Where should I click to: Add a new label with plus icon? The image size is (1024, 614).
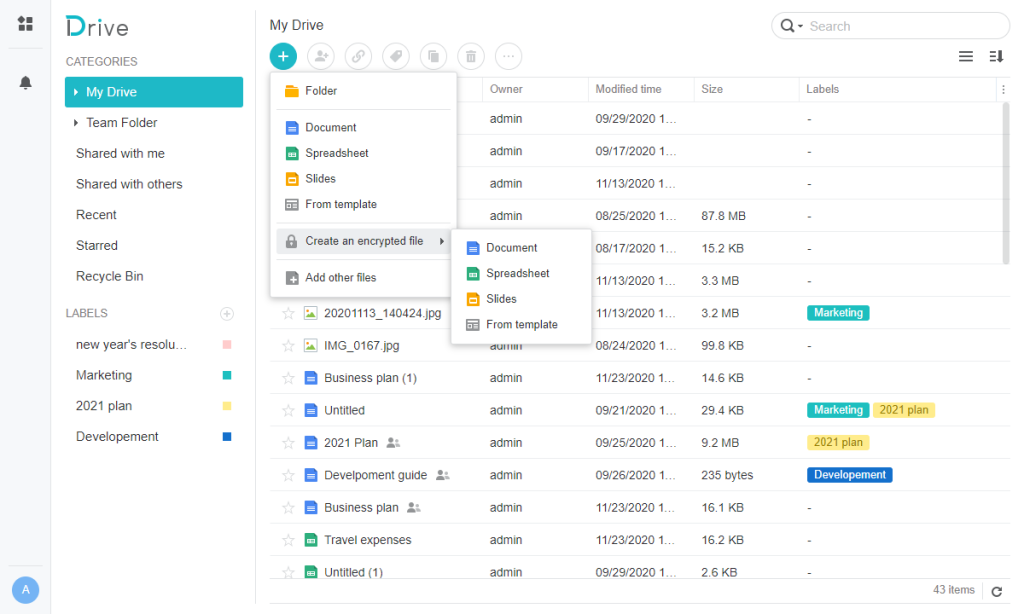[x=227, y=314]
